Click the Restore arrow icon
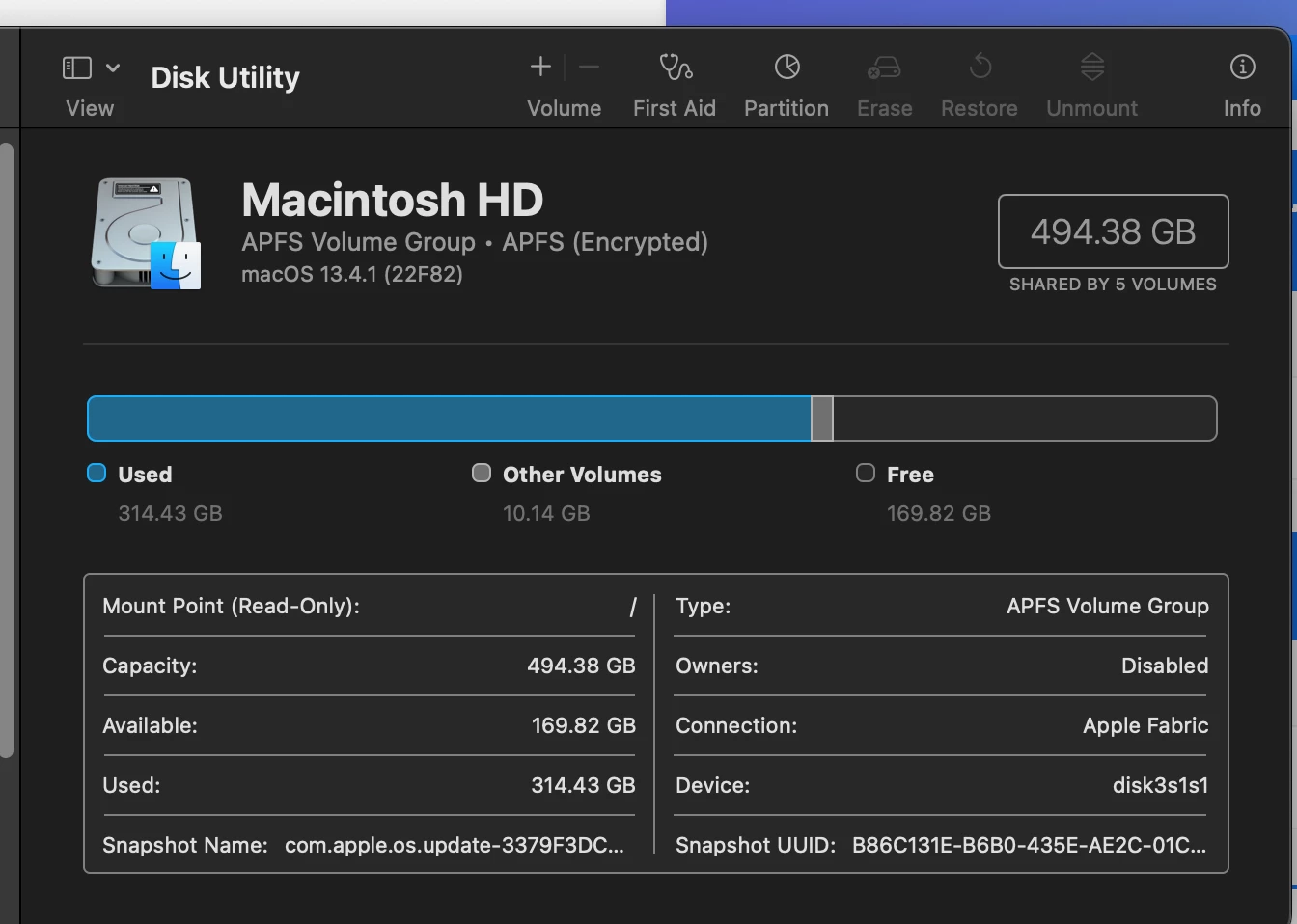This screenshot has width=1297, height=924. click(x=980, y=67)
